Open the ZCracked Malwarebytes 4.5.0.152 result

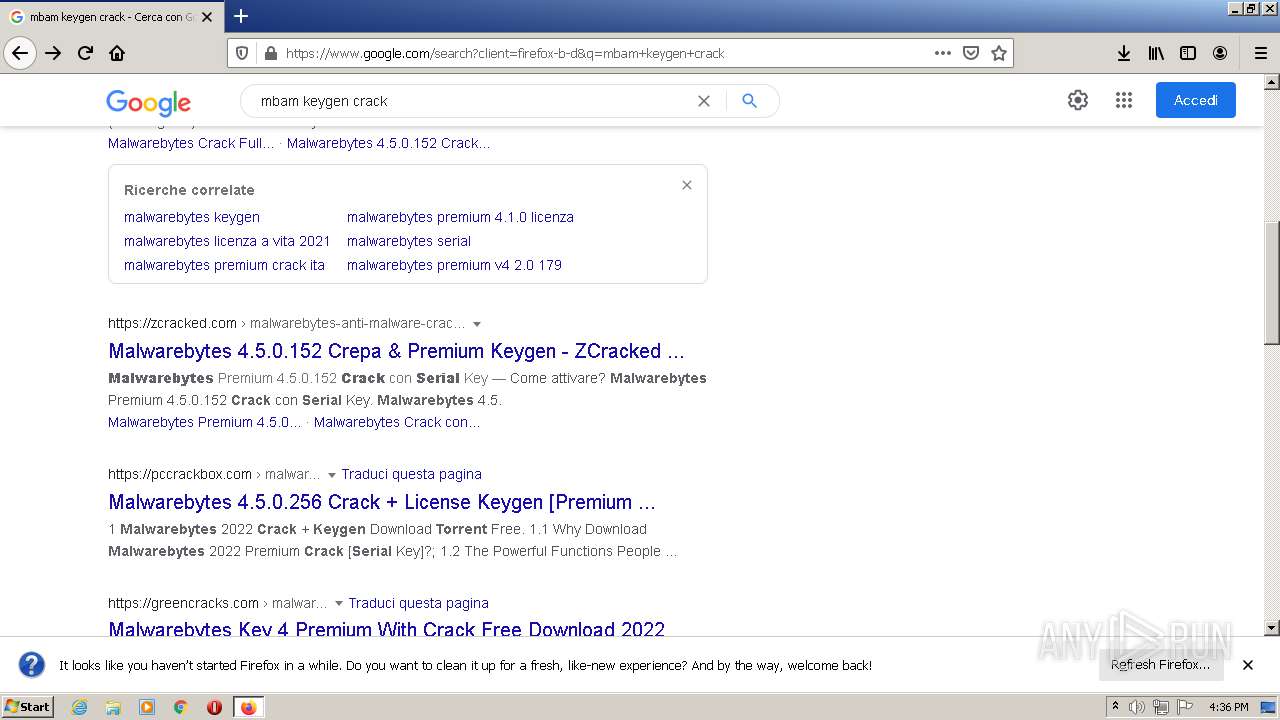click(x=396, y=351)
